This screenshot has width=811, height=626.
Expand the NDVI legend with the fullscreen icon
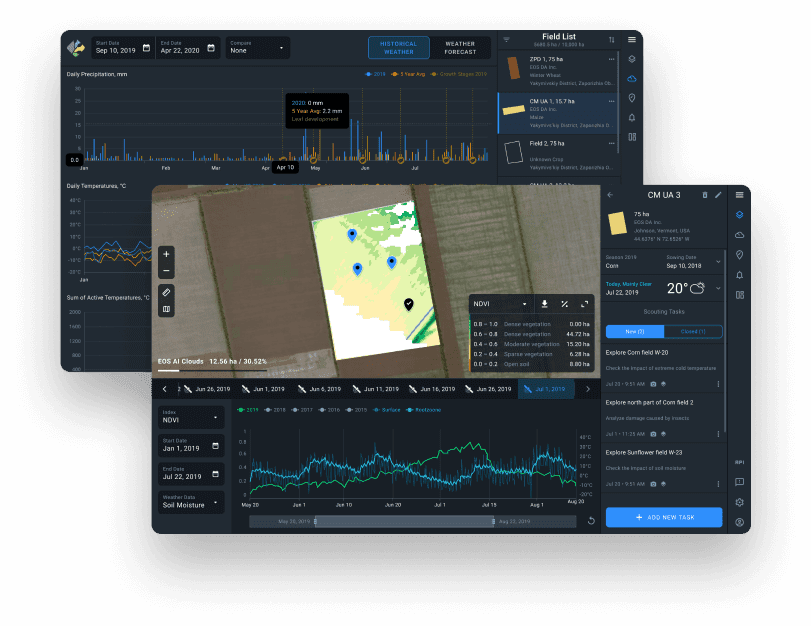[x=584, y=304]
